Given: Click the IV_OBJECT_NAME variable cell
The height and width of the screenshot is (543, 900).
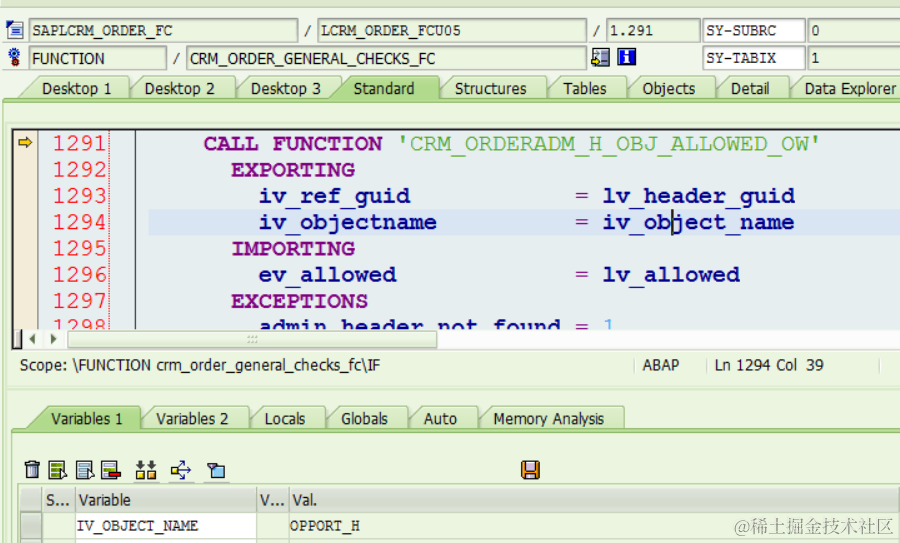Looking at the screenshot, I should point(166,525).
